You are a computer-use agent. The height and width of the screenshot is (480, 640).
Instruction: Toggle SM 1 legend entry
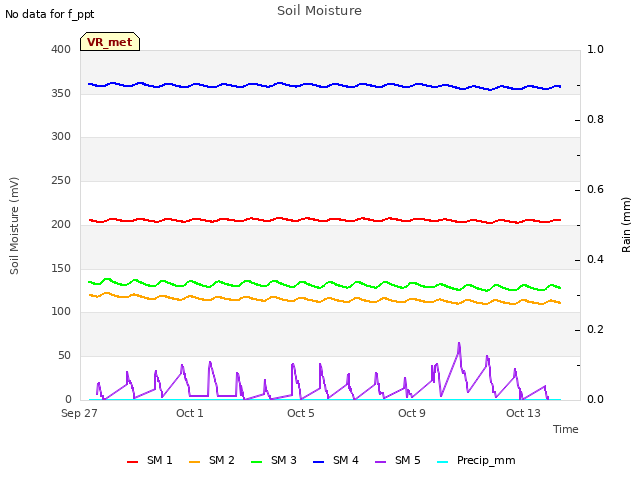coord(149,460)
